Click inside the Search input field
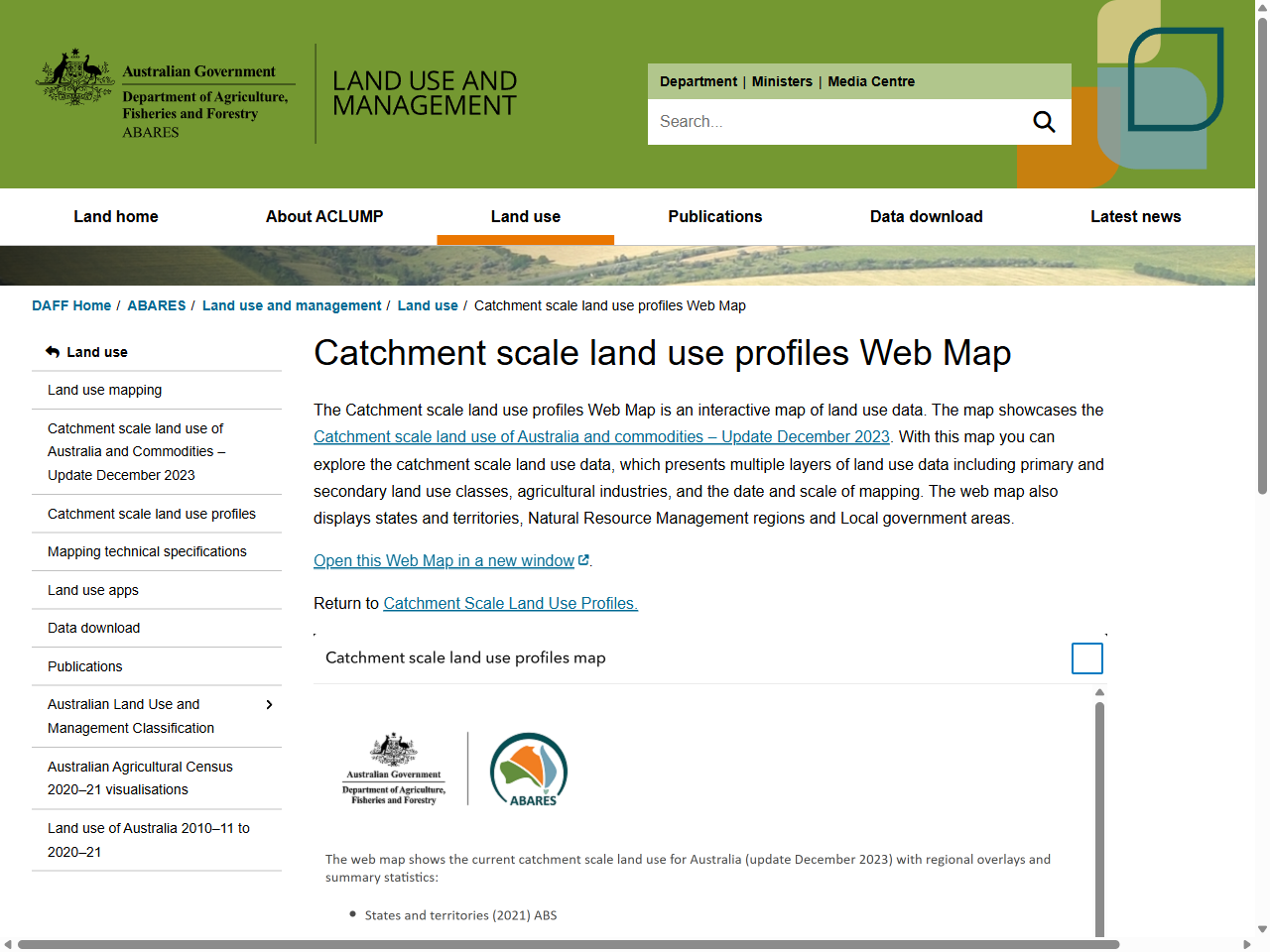The height and width of the screenshot is (952, 1270). 833,122
